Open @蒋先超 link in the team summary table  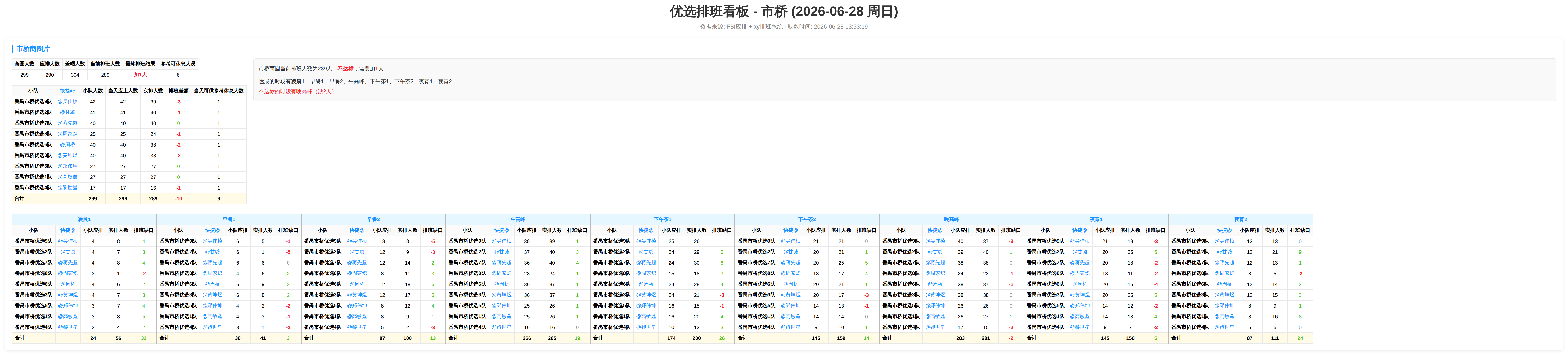pos(68,123)
